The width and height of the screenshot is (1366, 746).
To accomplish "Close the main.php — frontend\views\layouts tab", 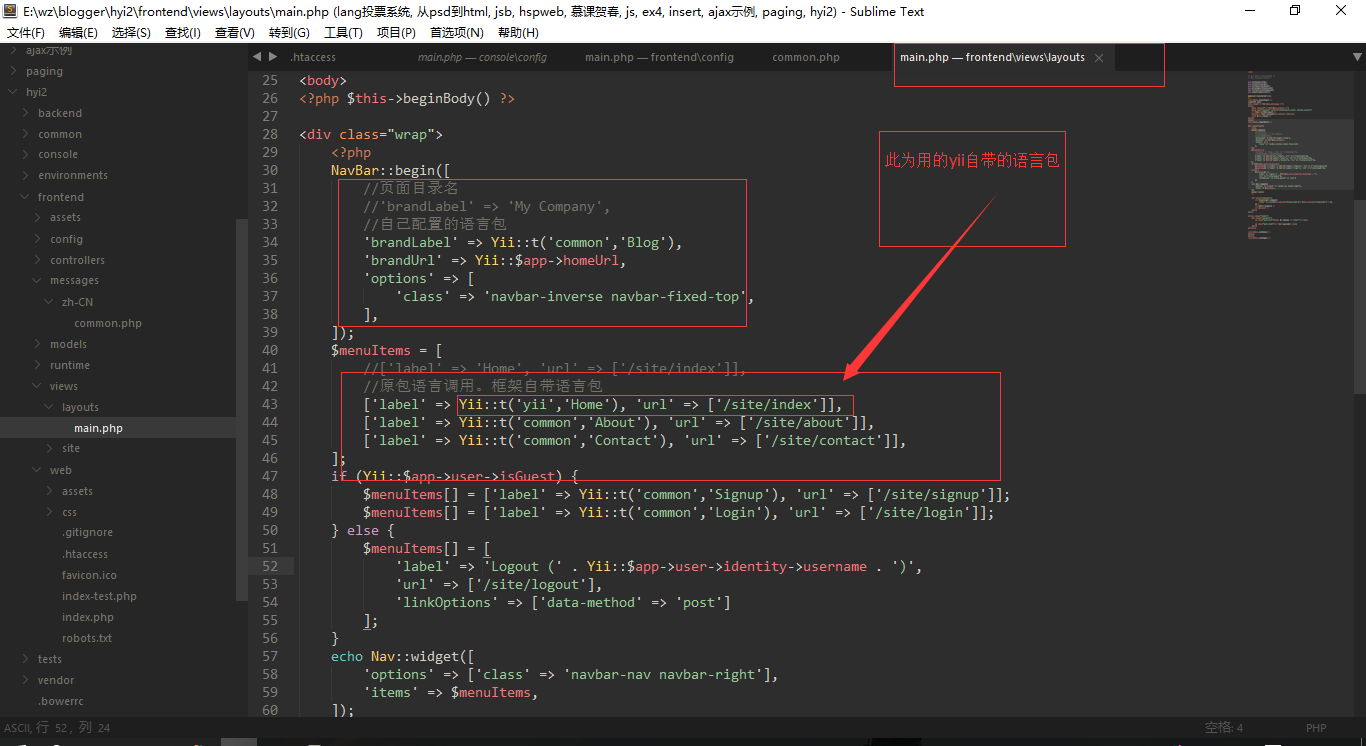I will 1099,58.
